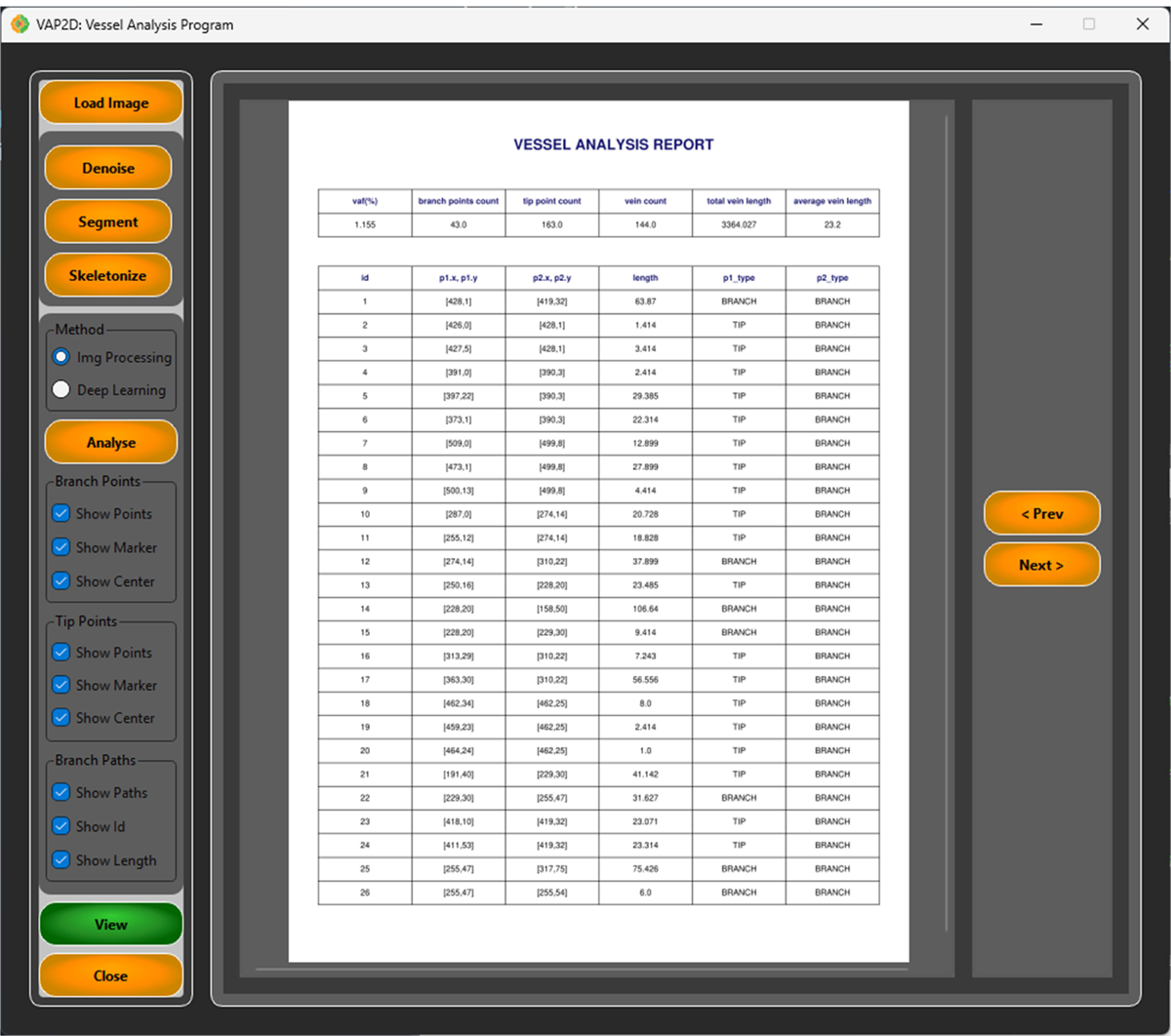Viewport: 1171px width, 1036px height.
Task: Click the orange Close button
Action: pyautogui.click(x=111, y=976)
